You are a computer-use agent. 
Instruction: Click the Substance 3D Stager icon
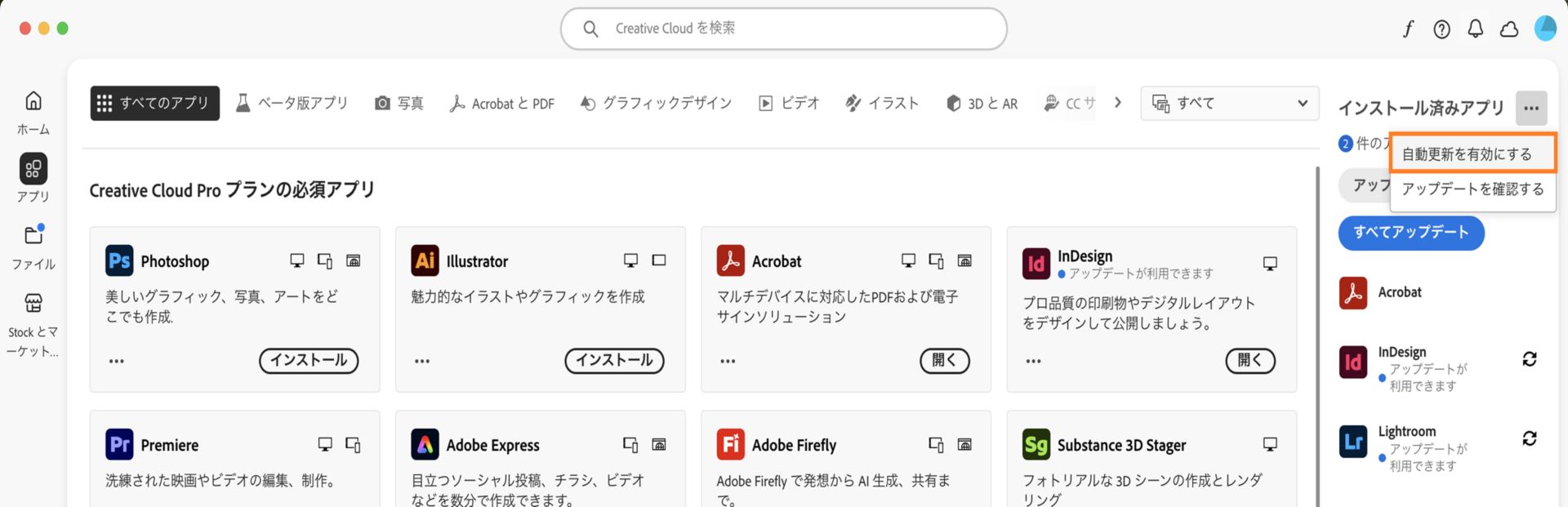tap(1036, 444)
